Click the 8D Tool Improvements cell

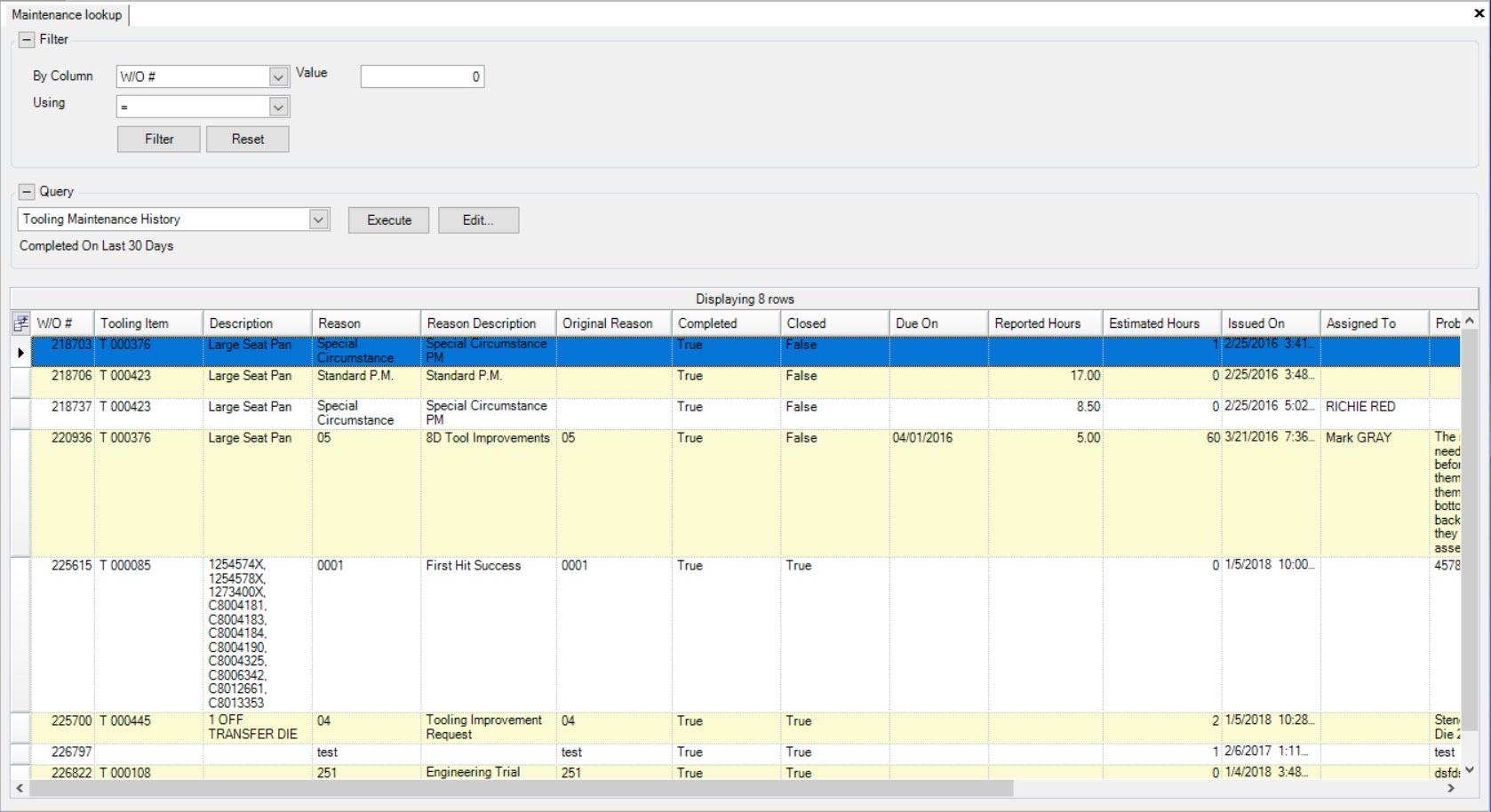[489, 493]
